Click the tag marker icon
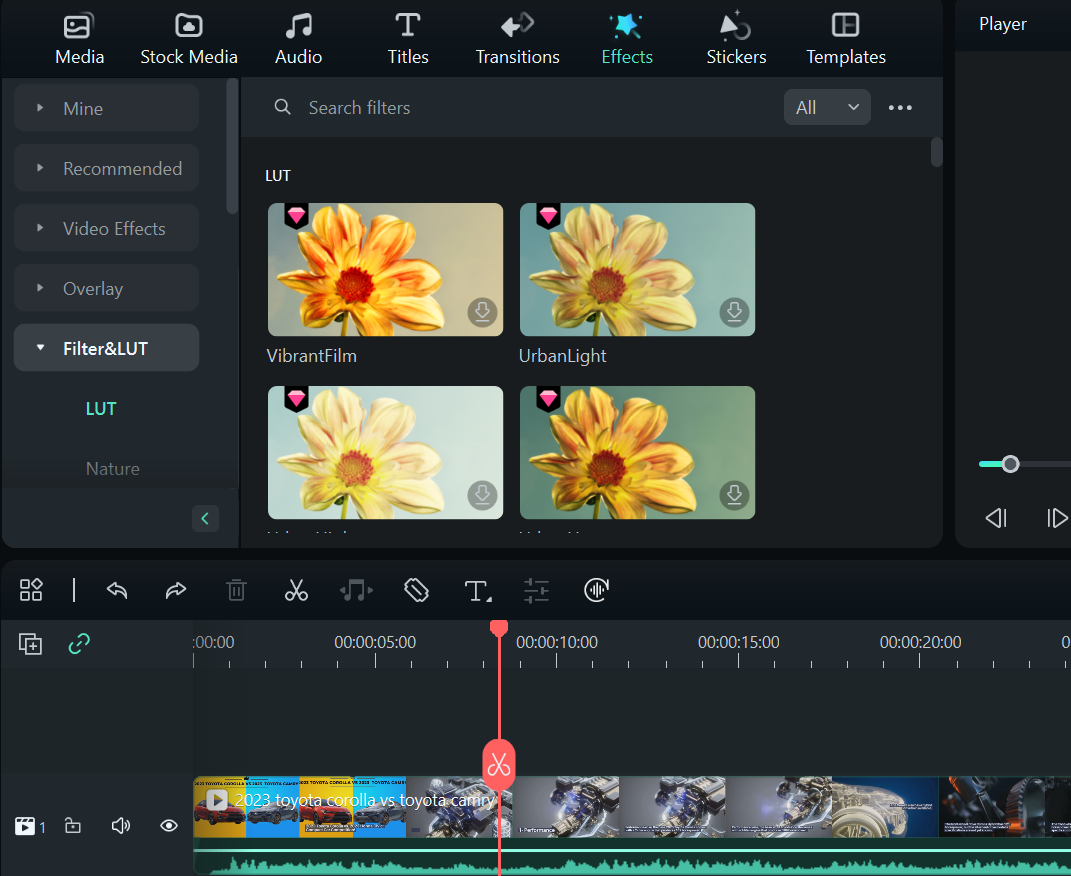Image resolution: width=1071 pixels, height=876 pixels. [x=416, y=590]
